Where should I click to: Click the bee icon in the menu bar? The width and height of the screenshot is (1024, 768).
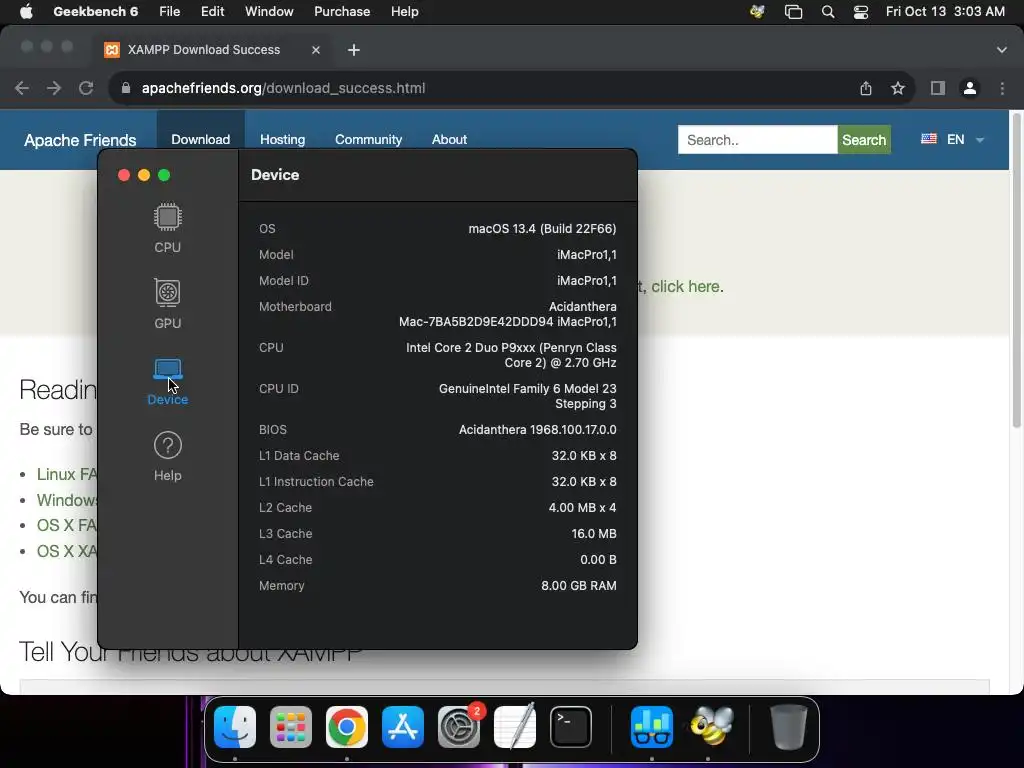(x=758, y=11)
